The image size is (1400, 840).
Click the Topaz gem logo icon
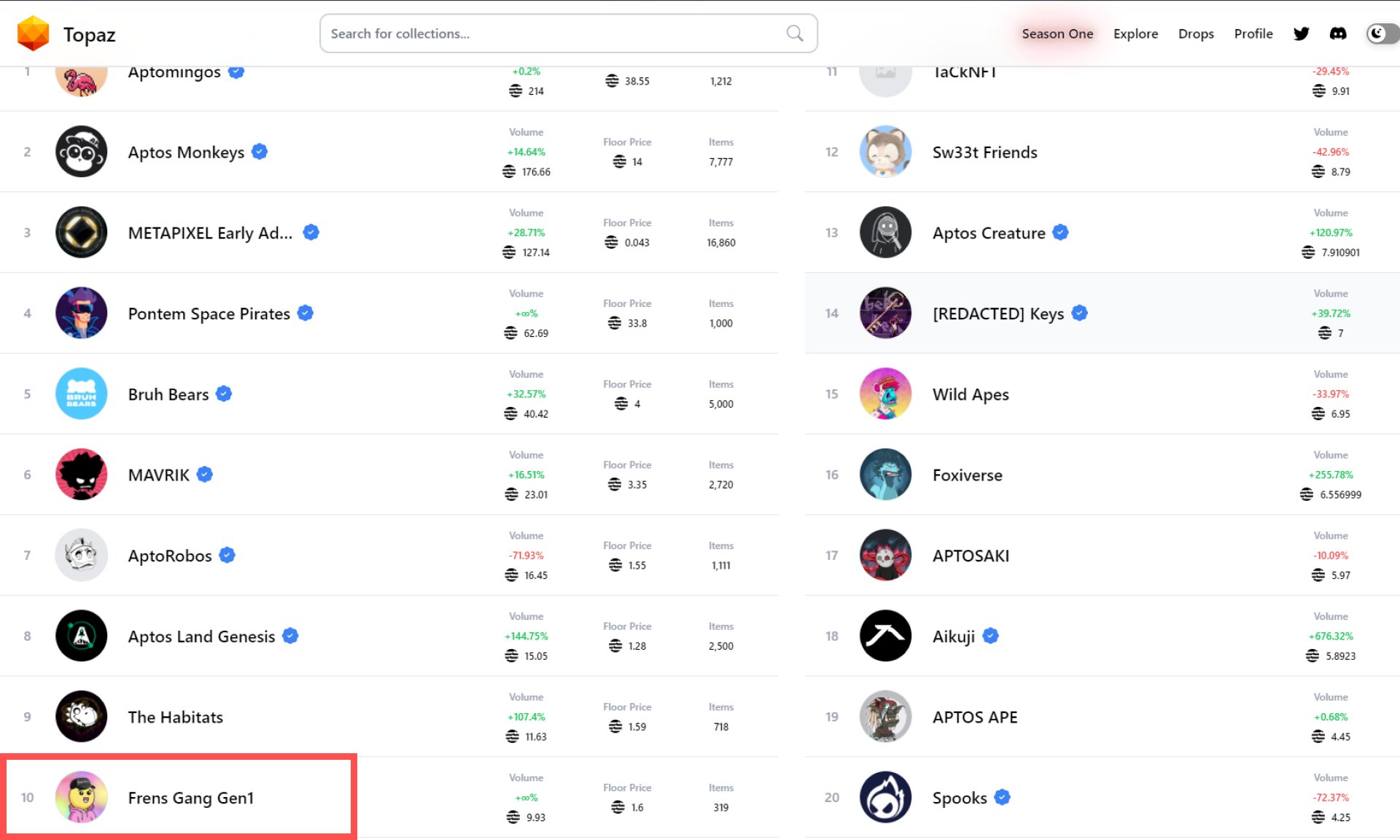(33, 34)
